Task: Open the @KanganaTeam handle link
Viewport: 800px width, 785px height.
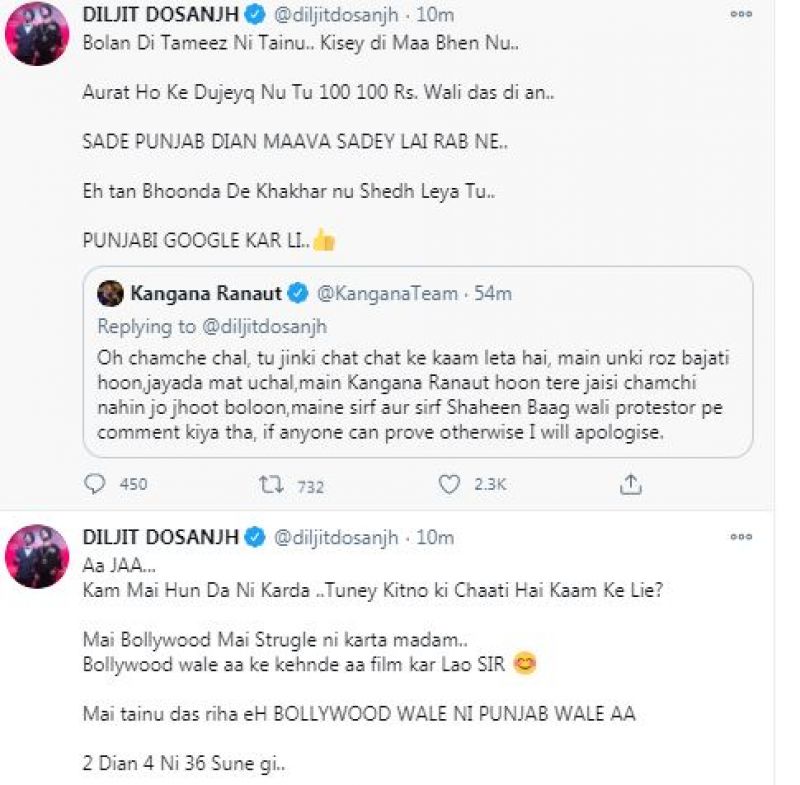Action: point(387,293)
